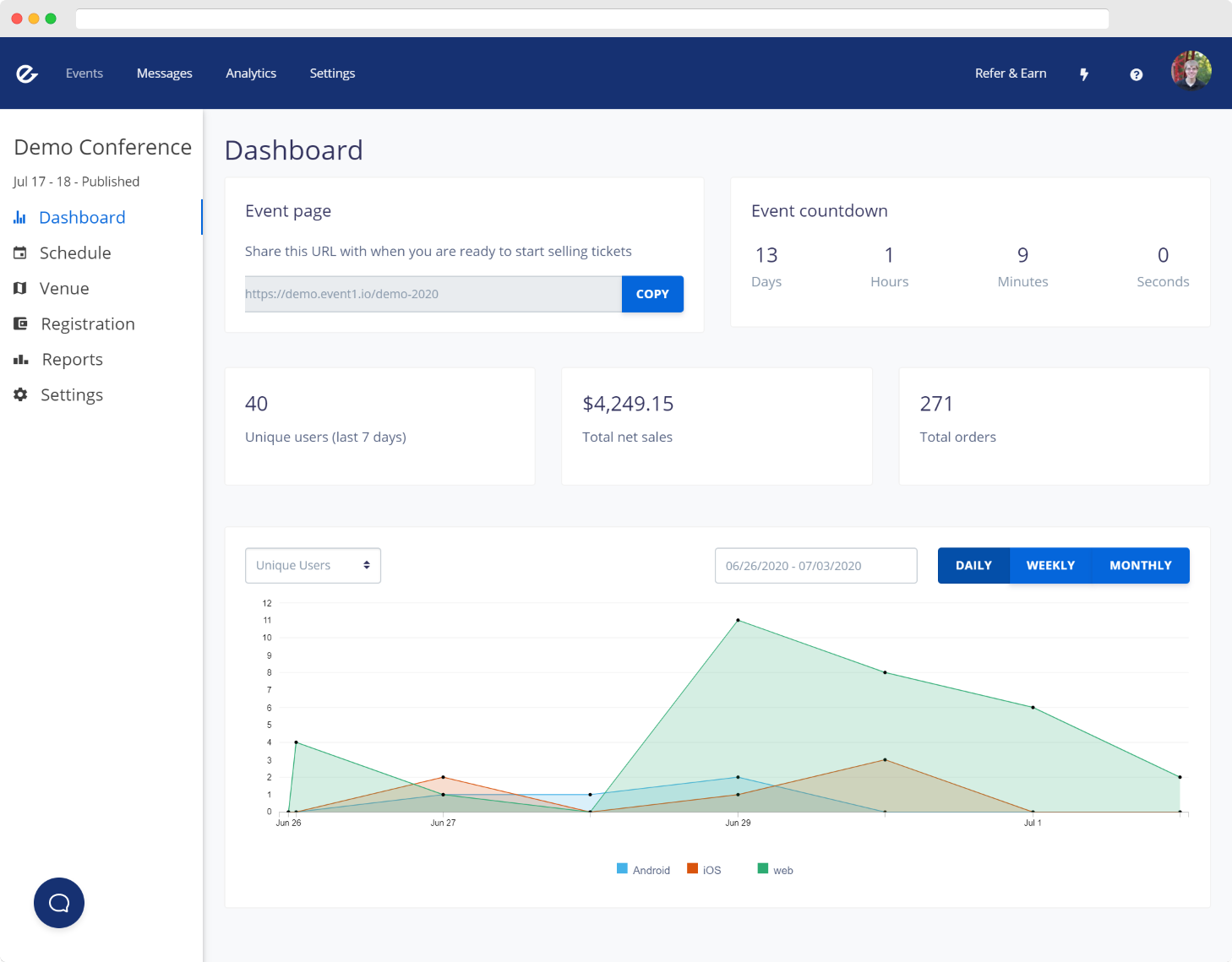1232x962 pixels.
Task: Switch to the Messages tab
Action: (x=164, y=73)
